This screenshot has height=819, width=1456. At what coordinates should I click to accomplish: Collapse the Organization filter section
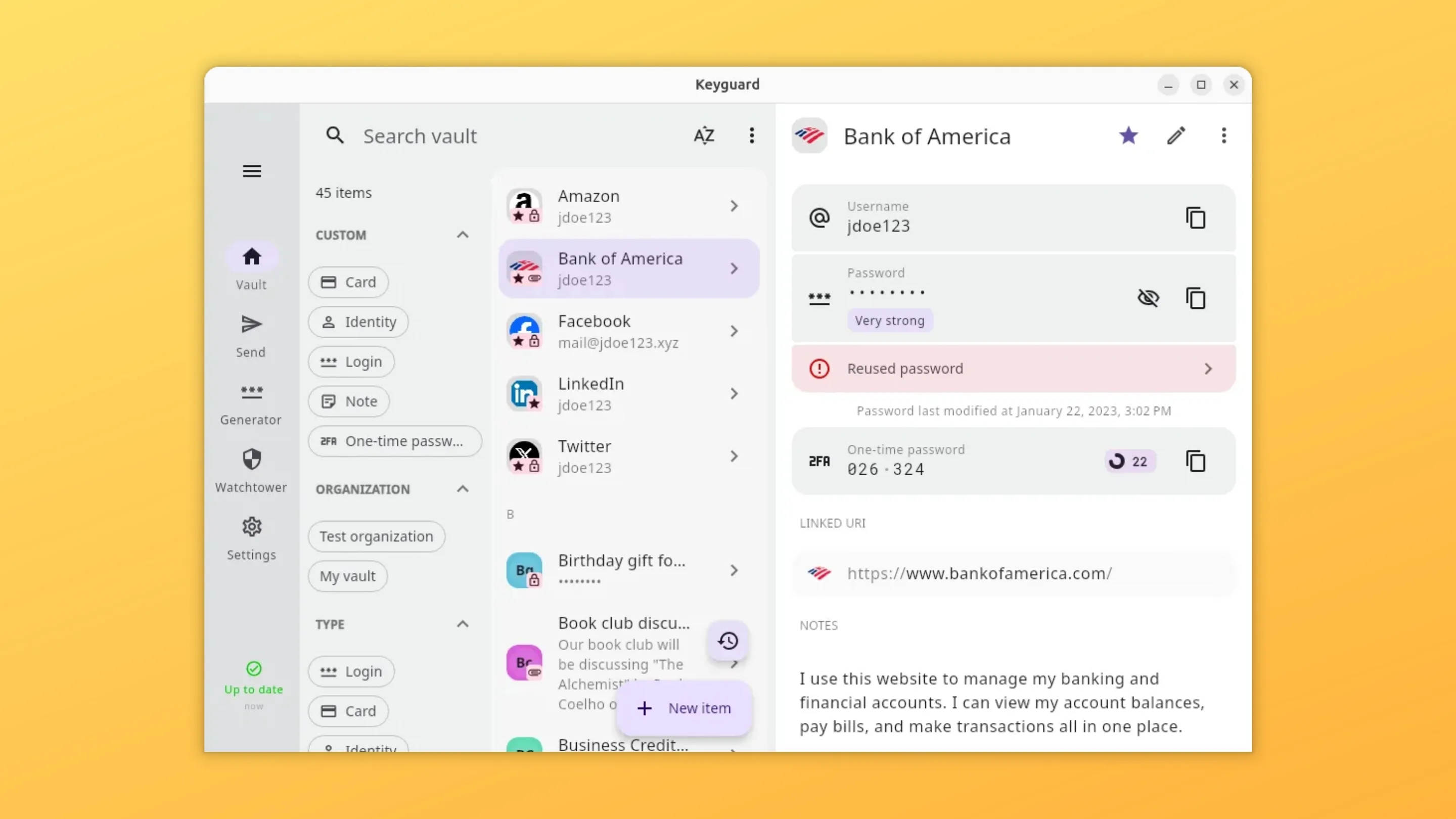pyautogui.click(x=463, y=489)
